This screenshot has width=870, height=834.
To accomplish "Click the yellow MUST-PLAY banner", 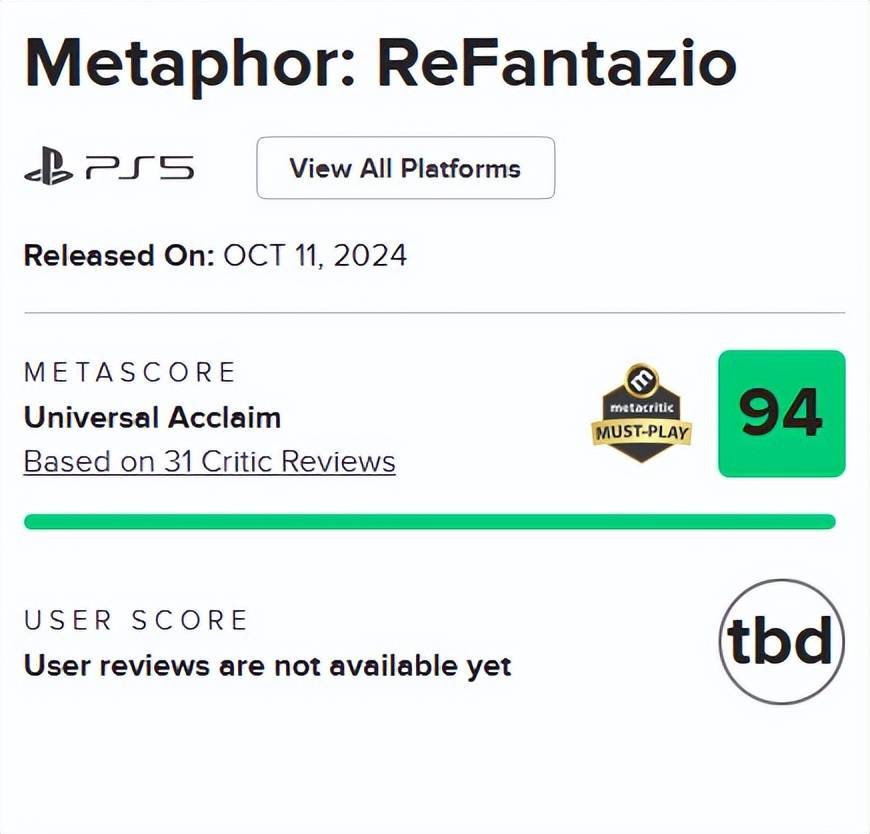I will pos(641,434).
